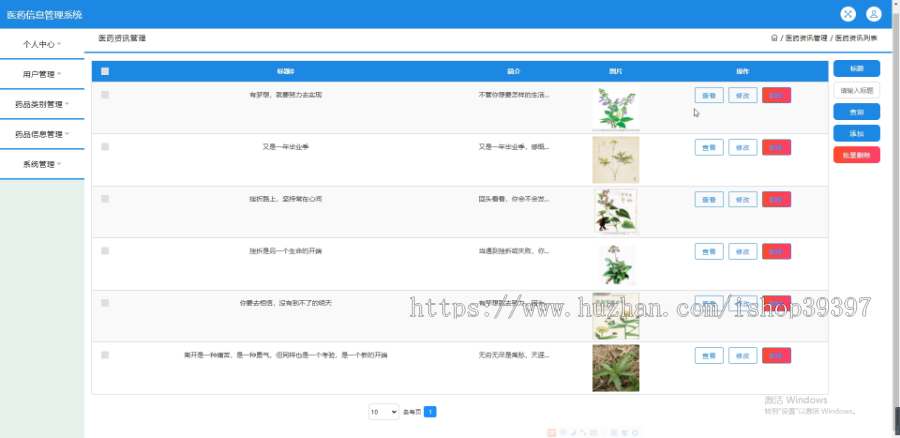
Task: Open the thumbnail for "挫折是另一个生命的开端"
Action: [x=616, y=264]
